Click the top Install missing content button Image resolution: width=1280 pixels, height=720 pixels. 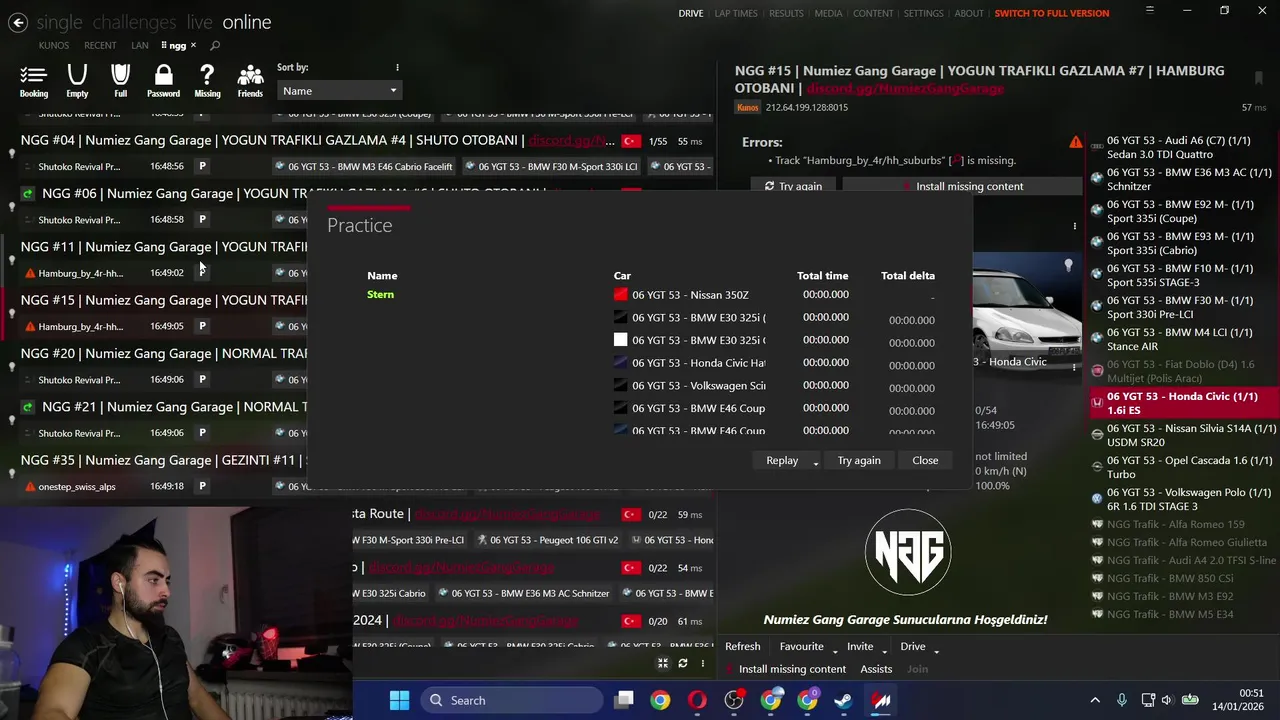coord(962,186)
